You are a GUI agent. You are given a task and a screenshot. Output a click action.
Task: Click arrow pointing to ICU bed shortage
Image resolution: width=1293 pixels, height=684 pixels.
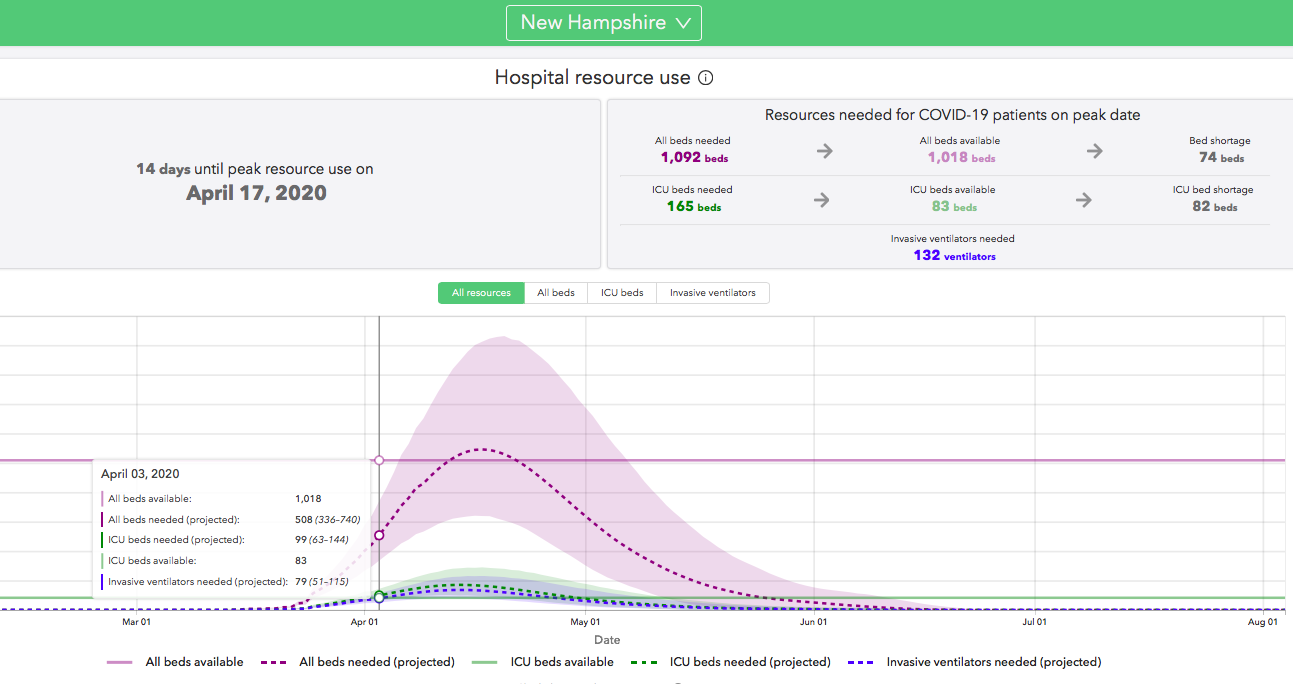[1083, 200]
